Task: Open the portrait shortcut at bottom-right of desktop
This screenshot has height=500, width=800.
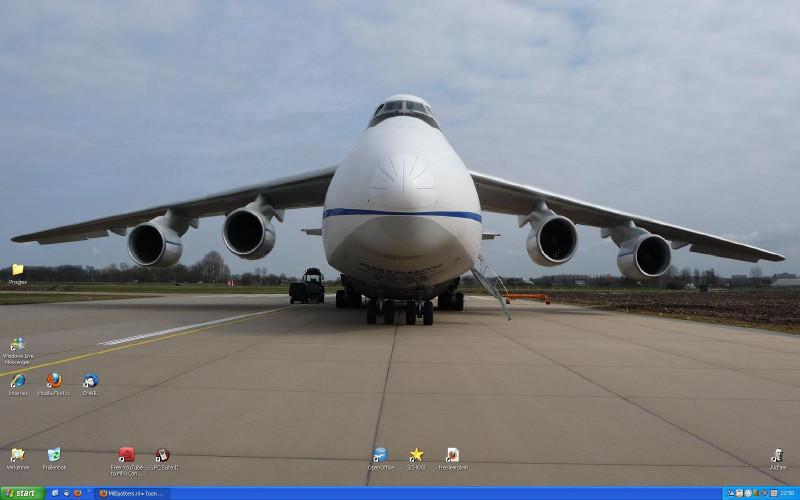Action: (777, 455)
